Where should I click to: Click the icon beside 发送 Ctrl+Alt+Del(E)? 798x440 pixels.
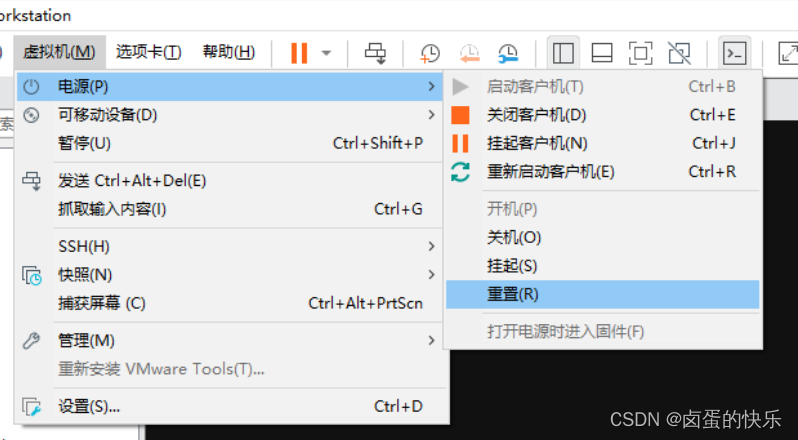tap(32, 181)
